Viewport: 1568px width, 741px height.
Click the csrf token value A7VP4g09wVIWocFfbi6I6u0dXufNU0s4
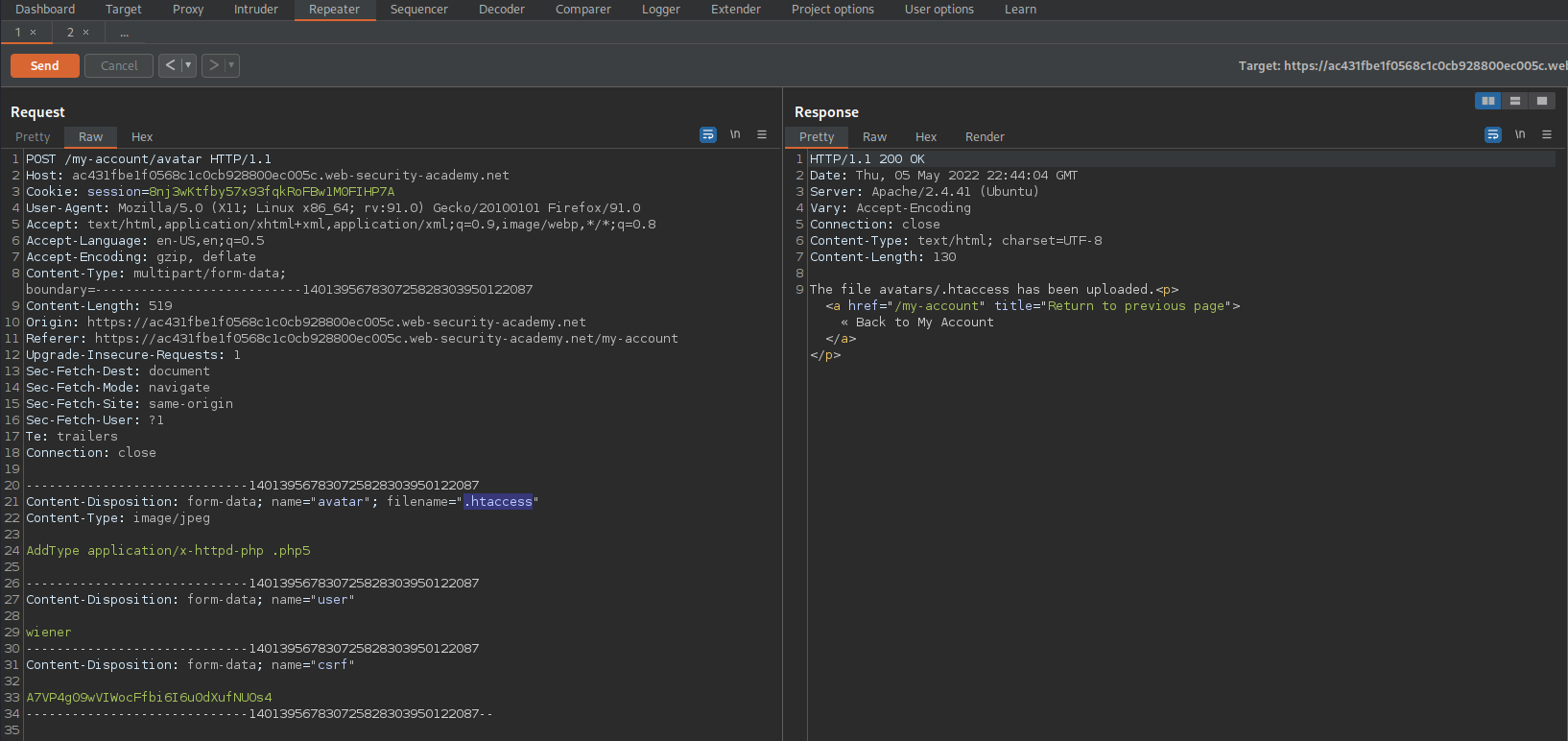pyautogui.click(x=149, y=698)
